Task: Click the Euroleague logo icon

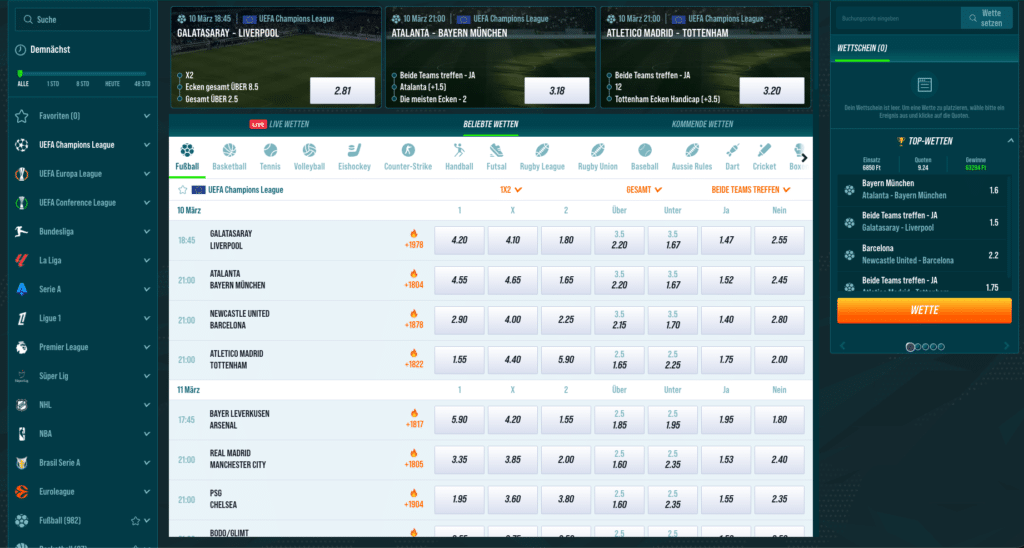Action: click(22, 491)
